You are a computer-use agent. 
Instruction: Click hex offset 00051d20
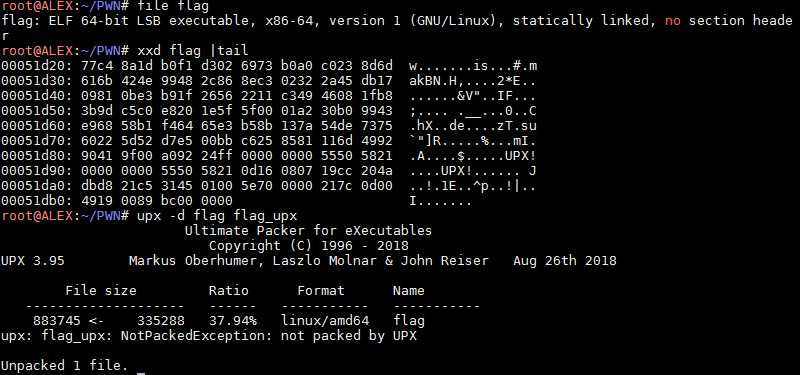pos(33,66)
